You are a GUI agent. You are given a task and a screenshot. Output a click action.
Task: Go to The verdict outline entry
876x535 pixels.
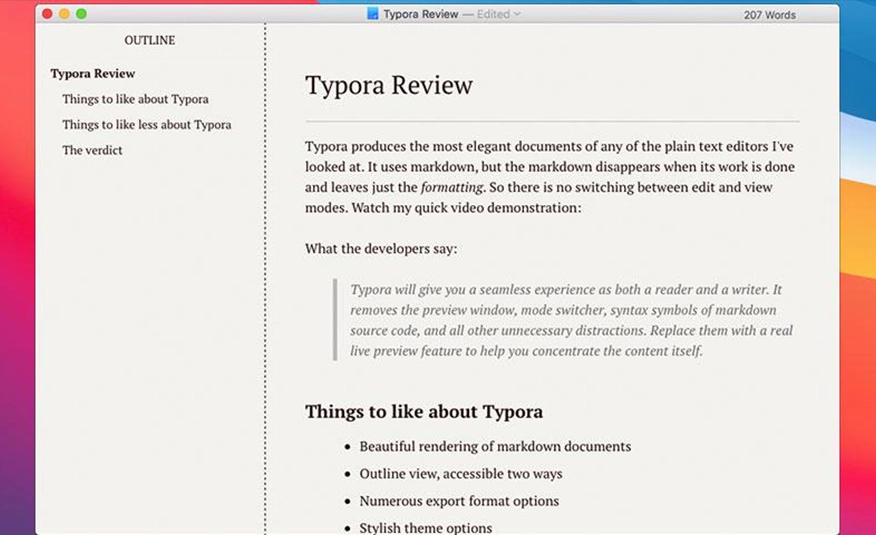coord(92,150)
